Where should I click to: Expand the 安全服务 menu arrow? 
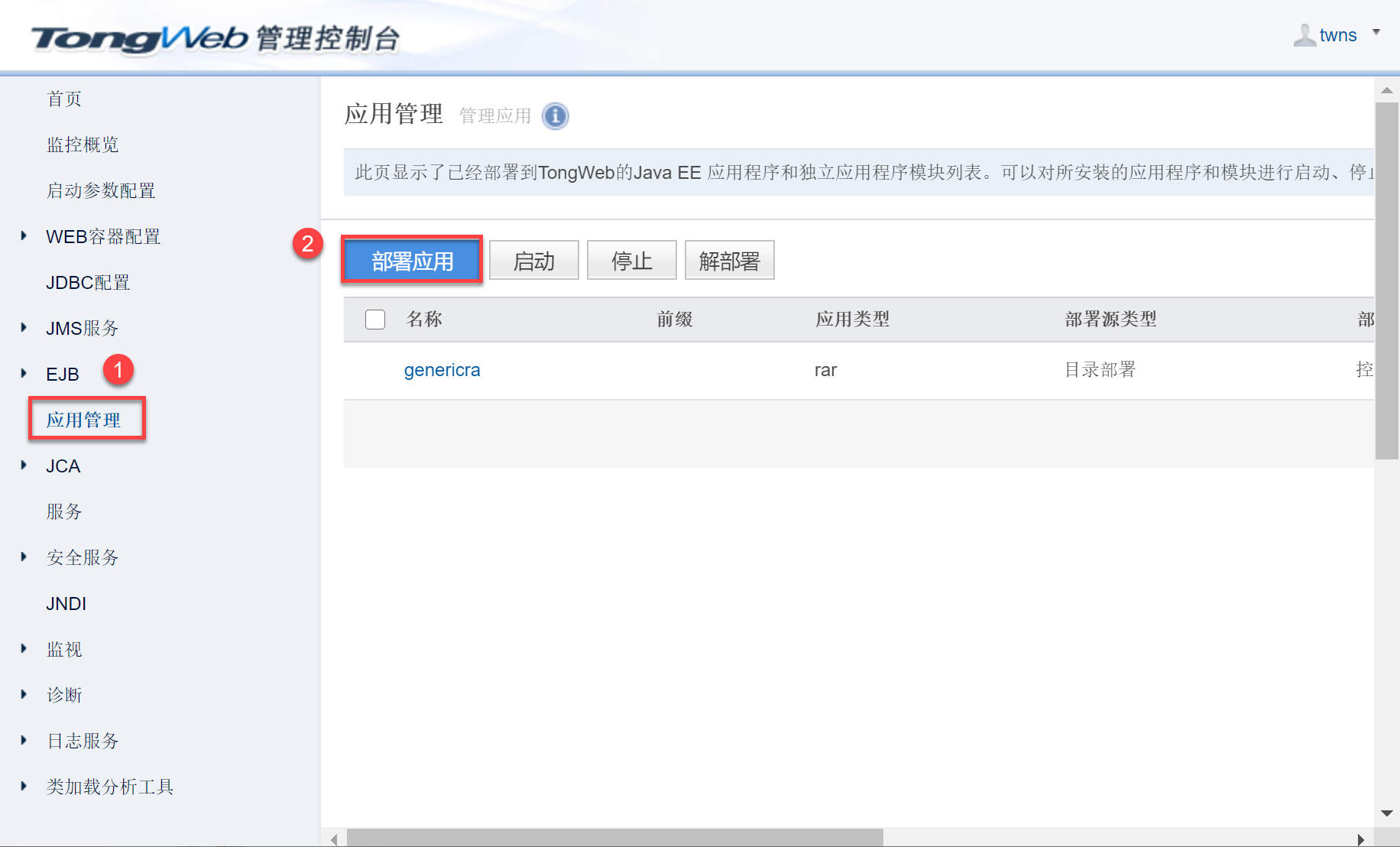click(24, 557)
